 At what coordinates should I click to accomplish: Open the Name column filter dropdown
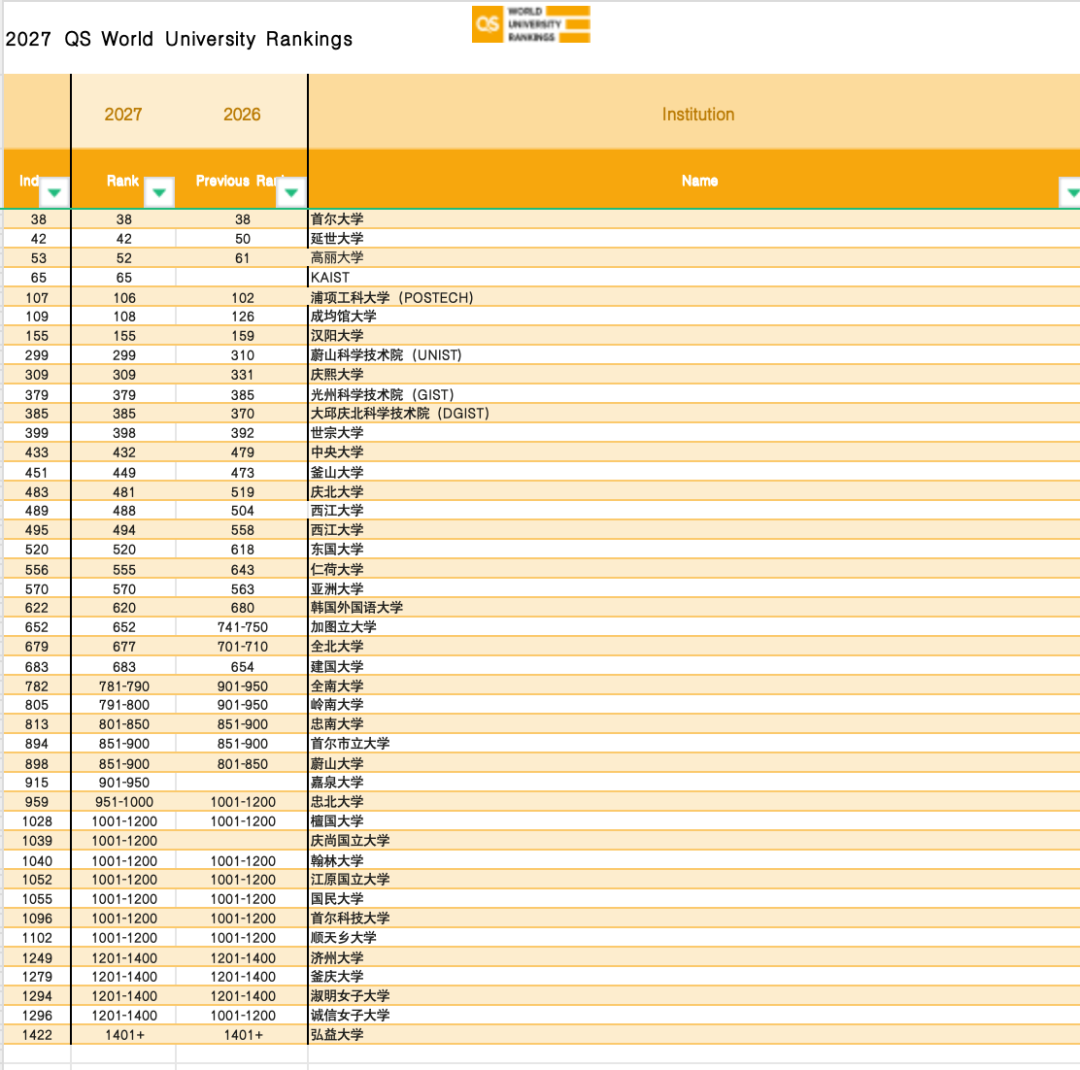click(x=1071, y=192)
